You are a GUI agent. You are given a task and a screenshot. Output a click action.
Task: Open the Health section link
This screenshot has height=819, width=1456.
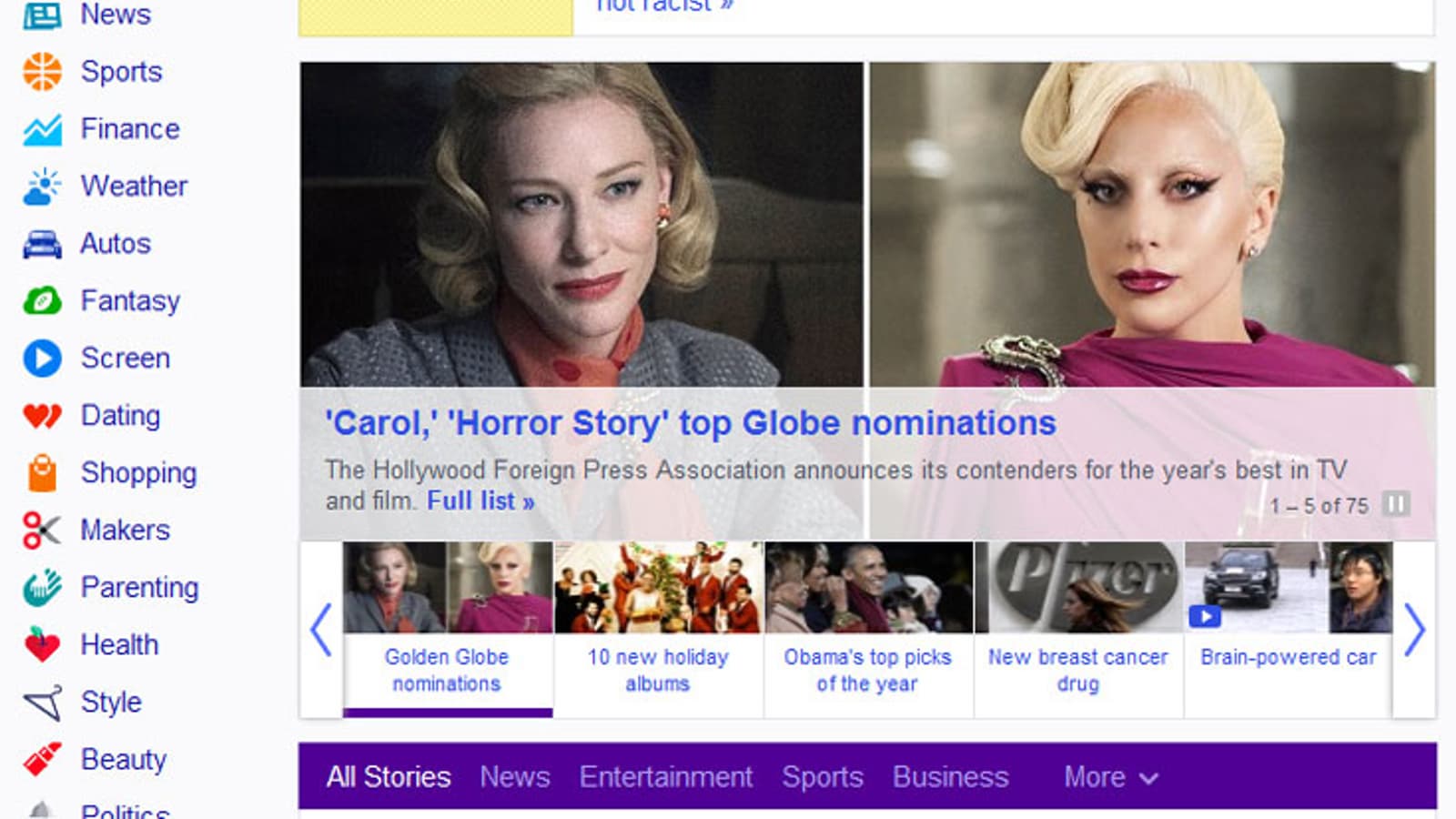click(x=119, y=645)
